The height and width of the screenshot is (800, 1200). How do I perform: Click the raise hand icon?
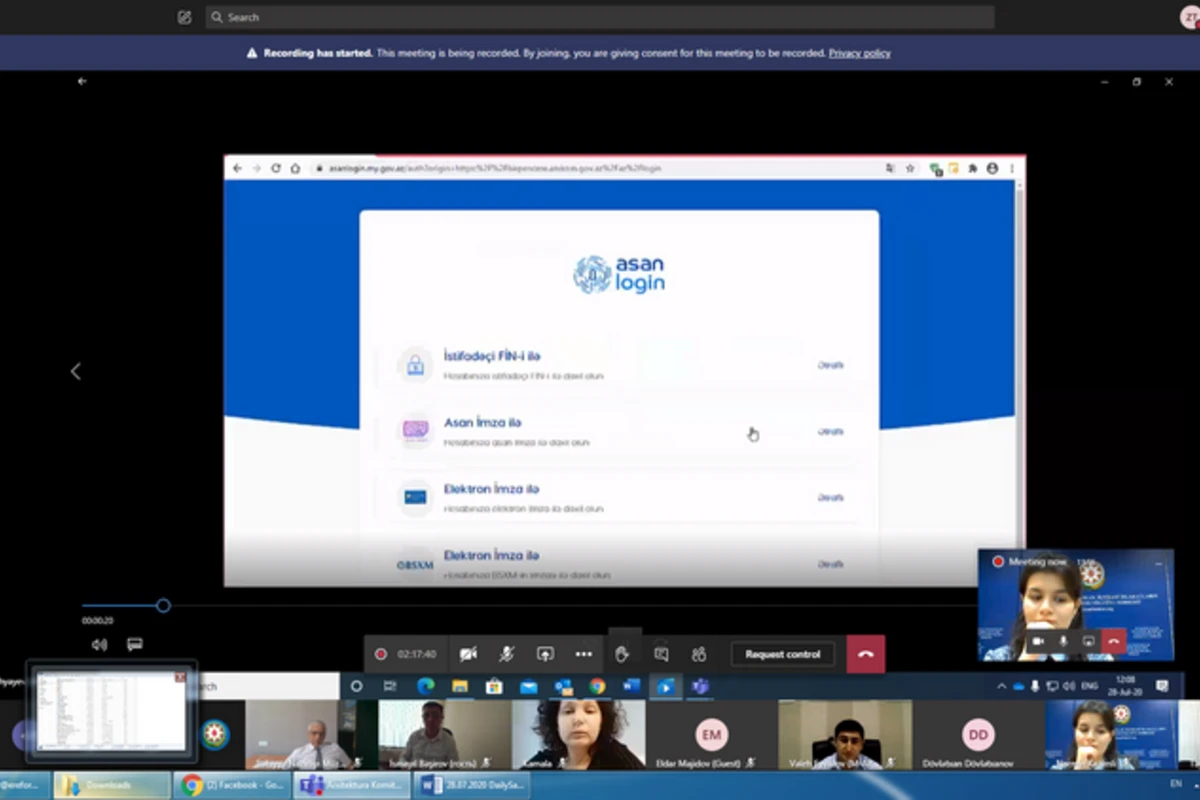(x=622, y=654)
